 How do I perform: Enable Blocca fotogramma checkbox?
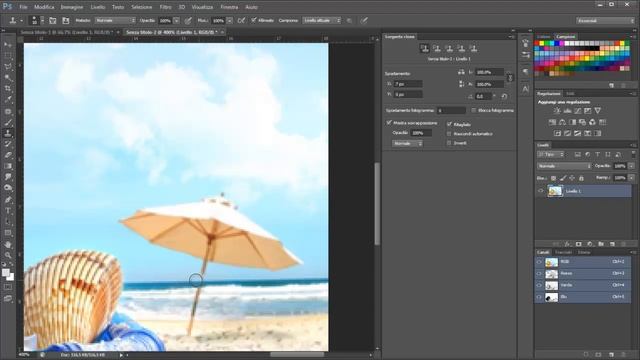tap(473, 110)
